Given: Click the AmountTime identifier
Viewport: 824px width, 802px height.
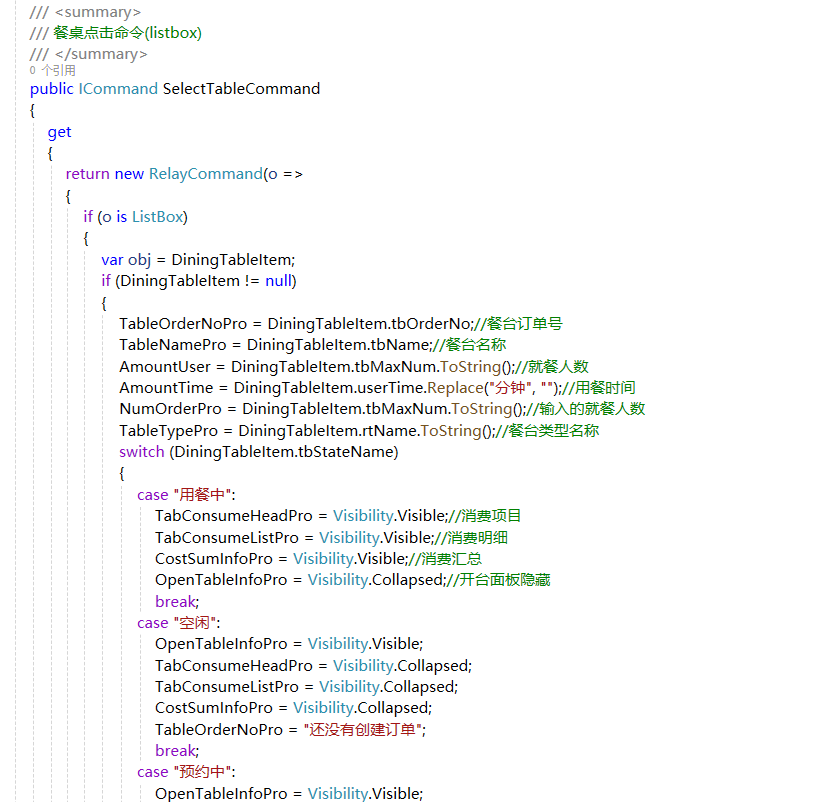Looking at the screenshot, I should (166, 388).
